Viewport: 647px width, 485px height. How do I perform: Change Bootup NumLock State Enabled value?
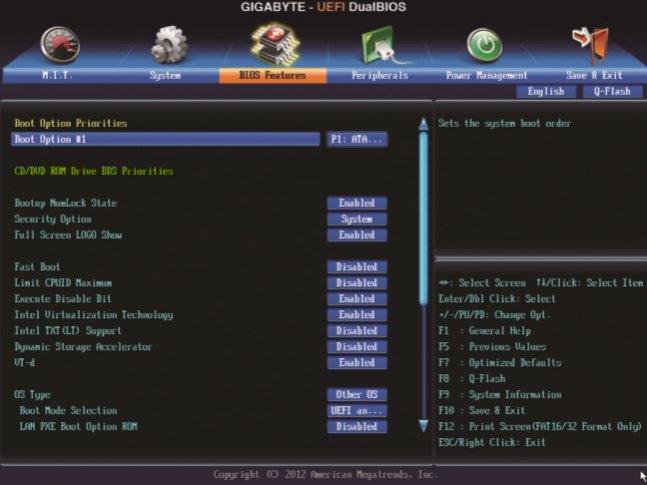click(357, 203)
